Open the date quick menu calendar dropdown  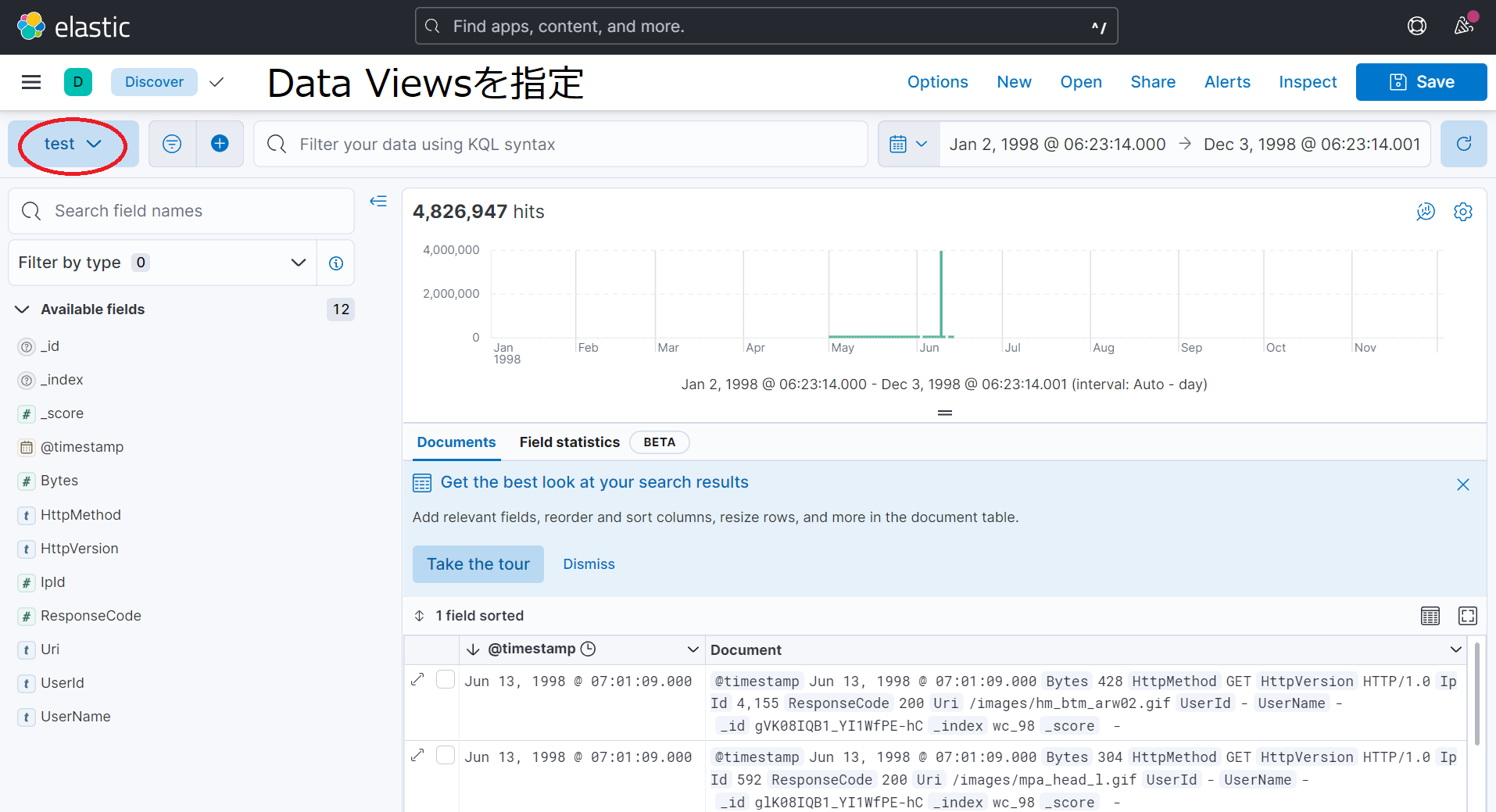[x=909, y=144]
